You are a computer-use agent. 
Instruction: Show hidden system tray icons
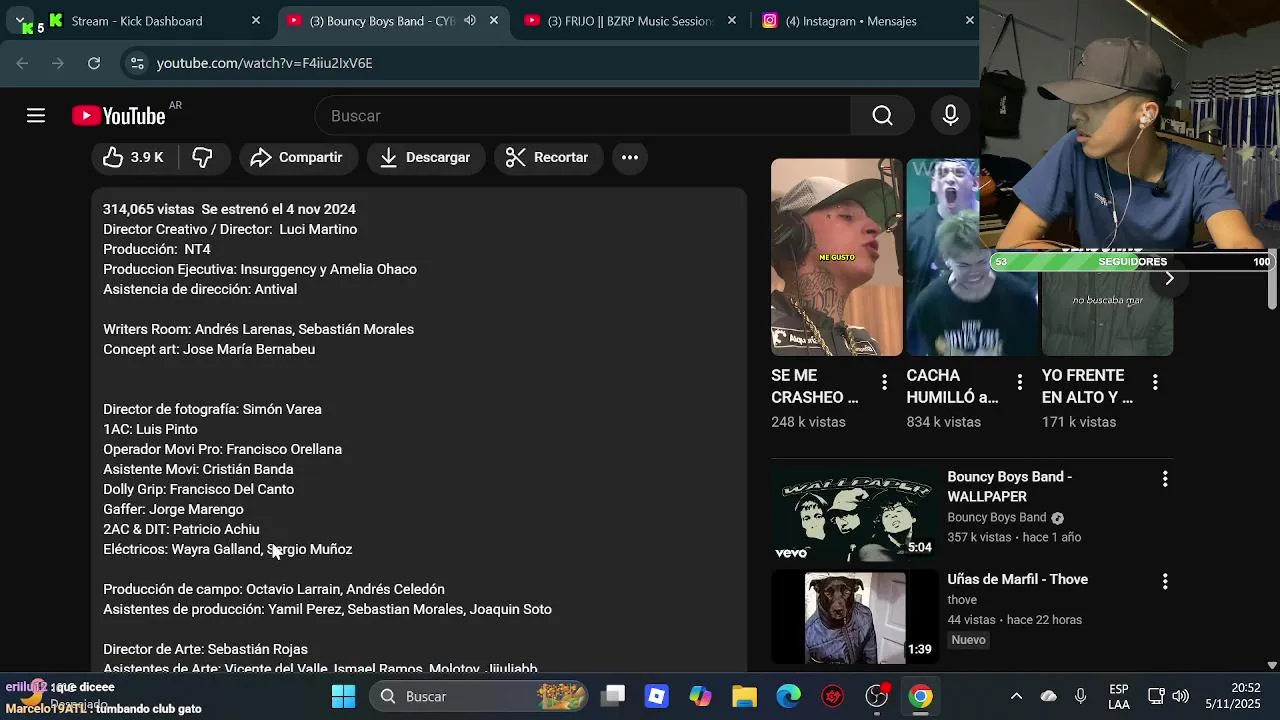click(1016, 696)
